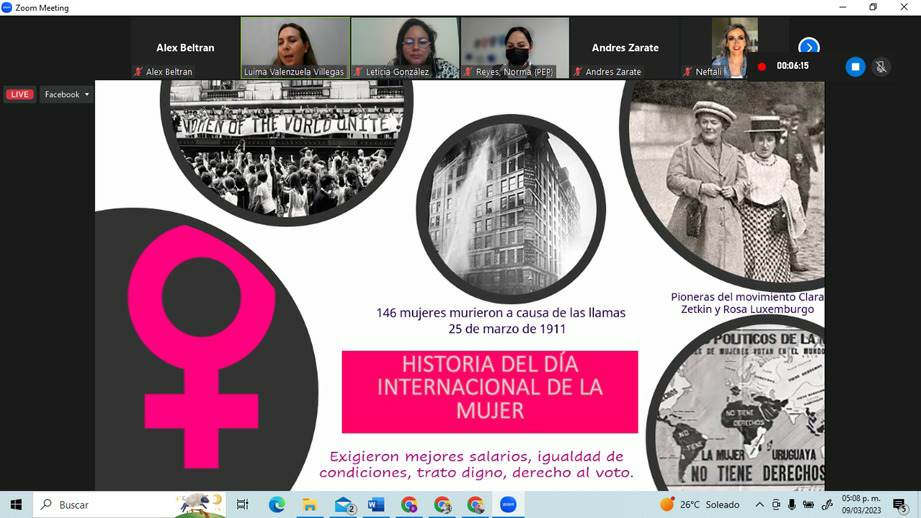Click the battery tray icon
The image size is (921, 518).
coord(808,504)
